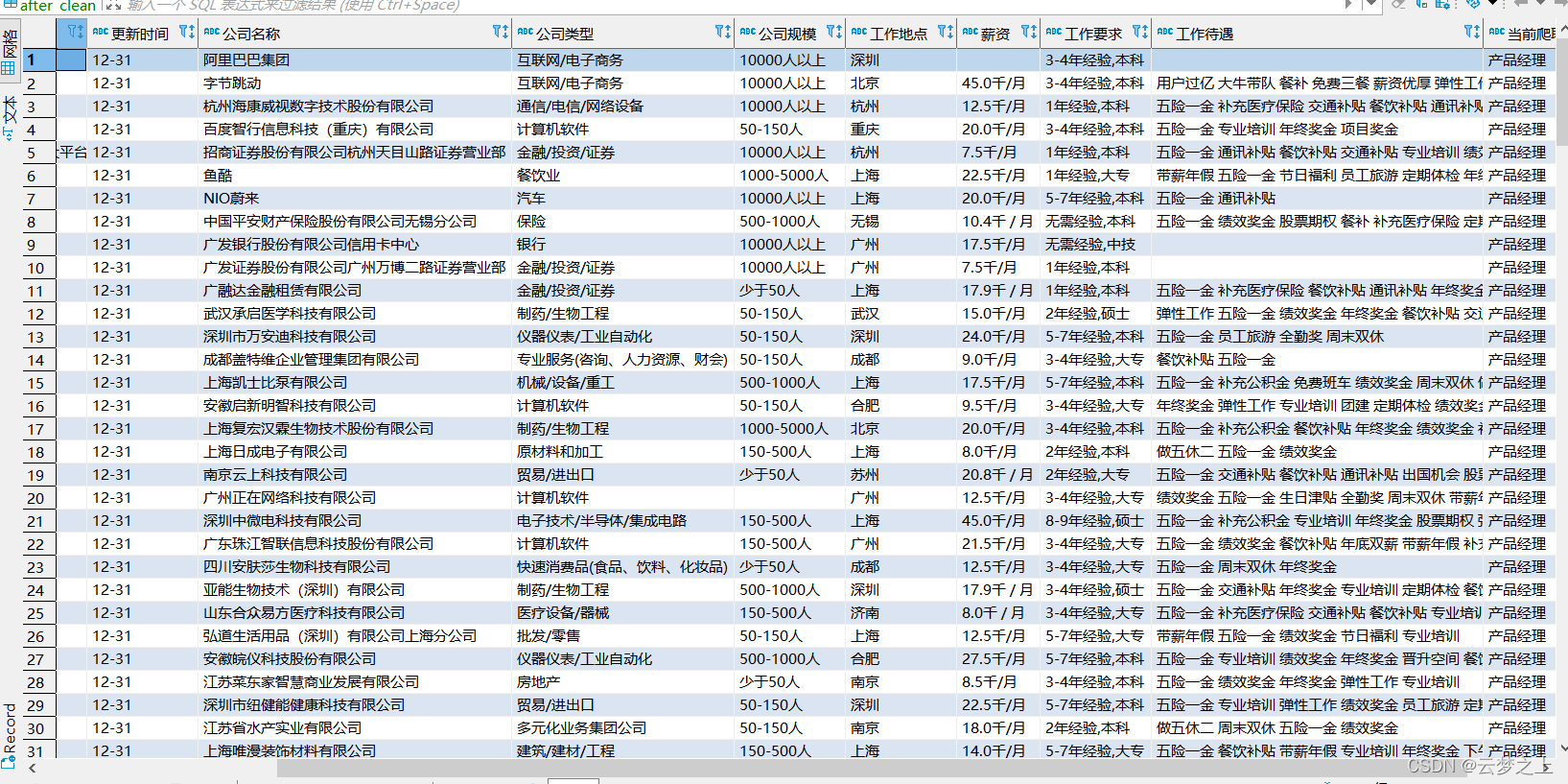Select the cell NIO蔚来
Image resolution: width=1568 pixels, height=784 pixels.
coord(355,199)
